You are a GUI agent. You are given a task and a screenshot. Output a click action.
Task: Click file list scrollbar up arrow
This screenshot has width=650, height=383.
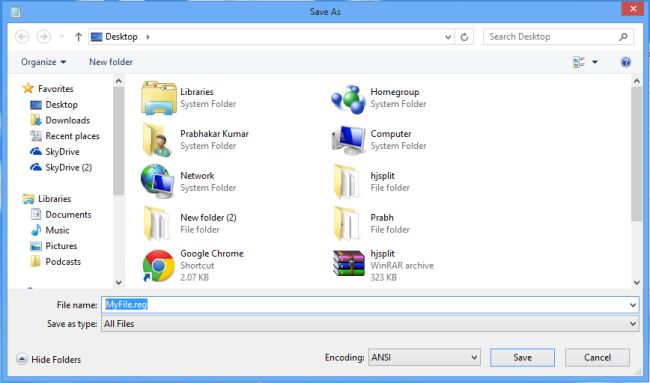637,81
